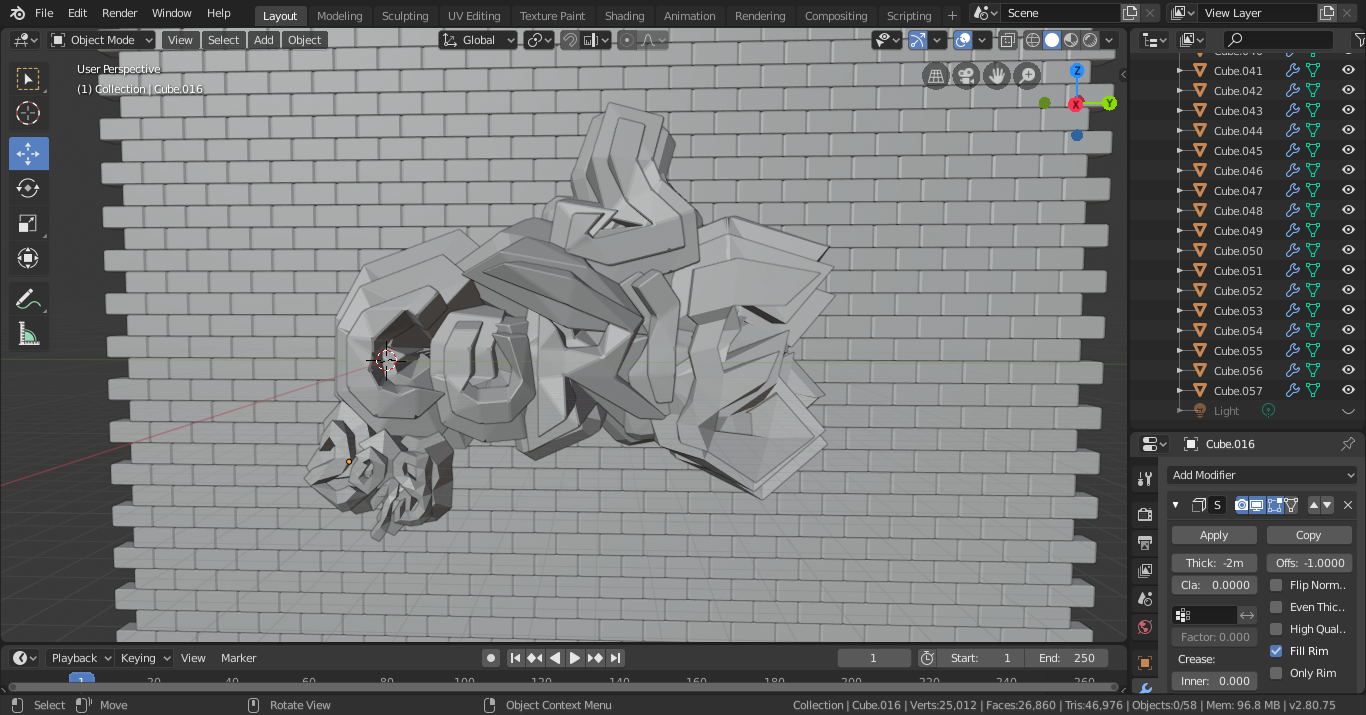Screen dimensions: 1366x715
Task: Click the Apply modifier button
Action: tap(1213, 535)
